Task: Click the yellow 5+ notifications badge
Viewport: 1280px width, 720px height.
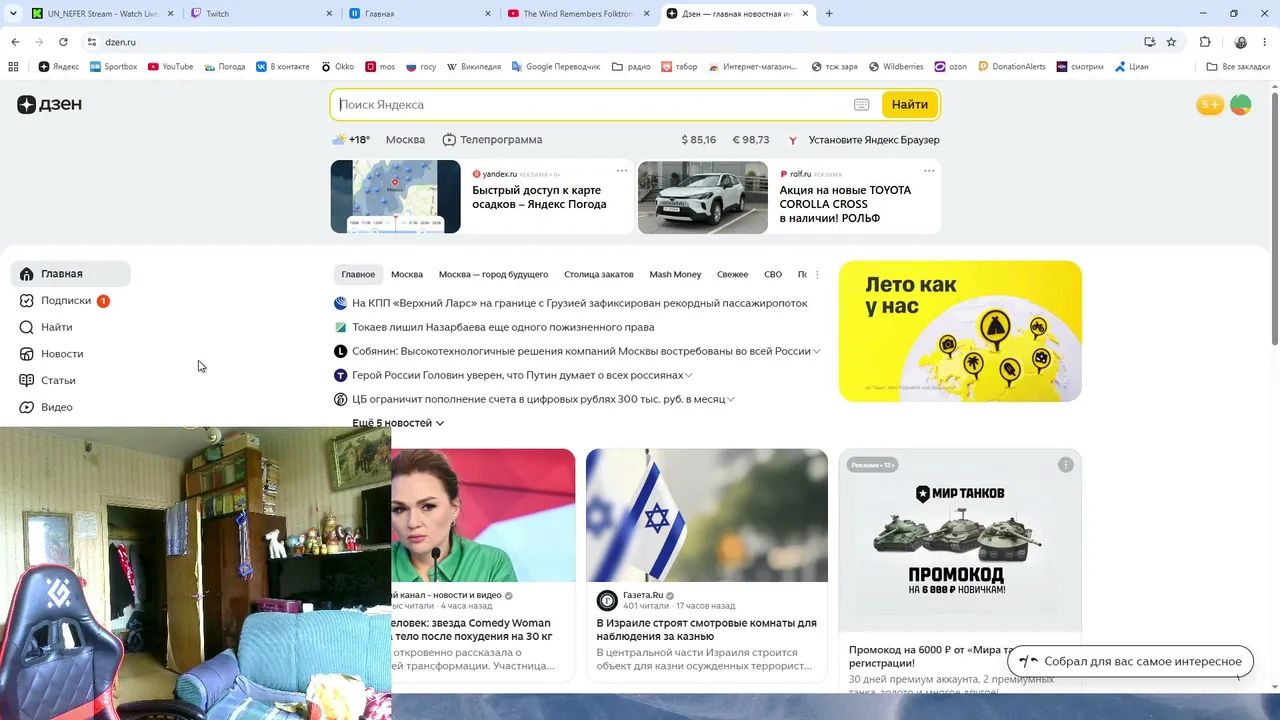Action: pos(1210,105)
